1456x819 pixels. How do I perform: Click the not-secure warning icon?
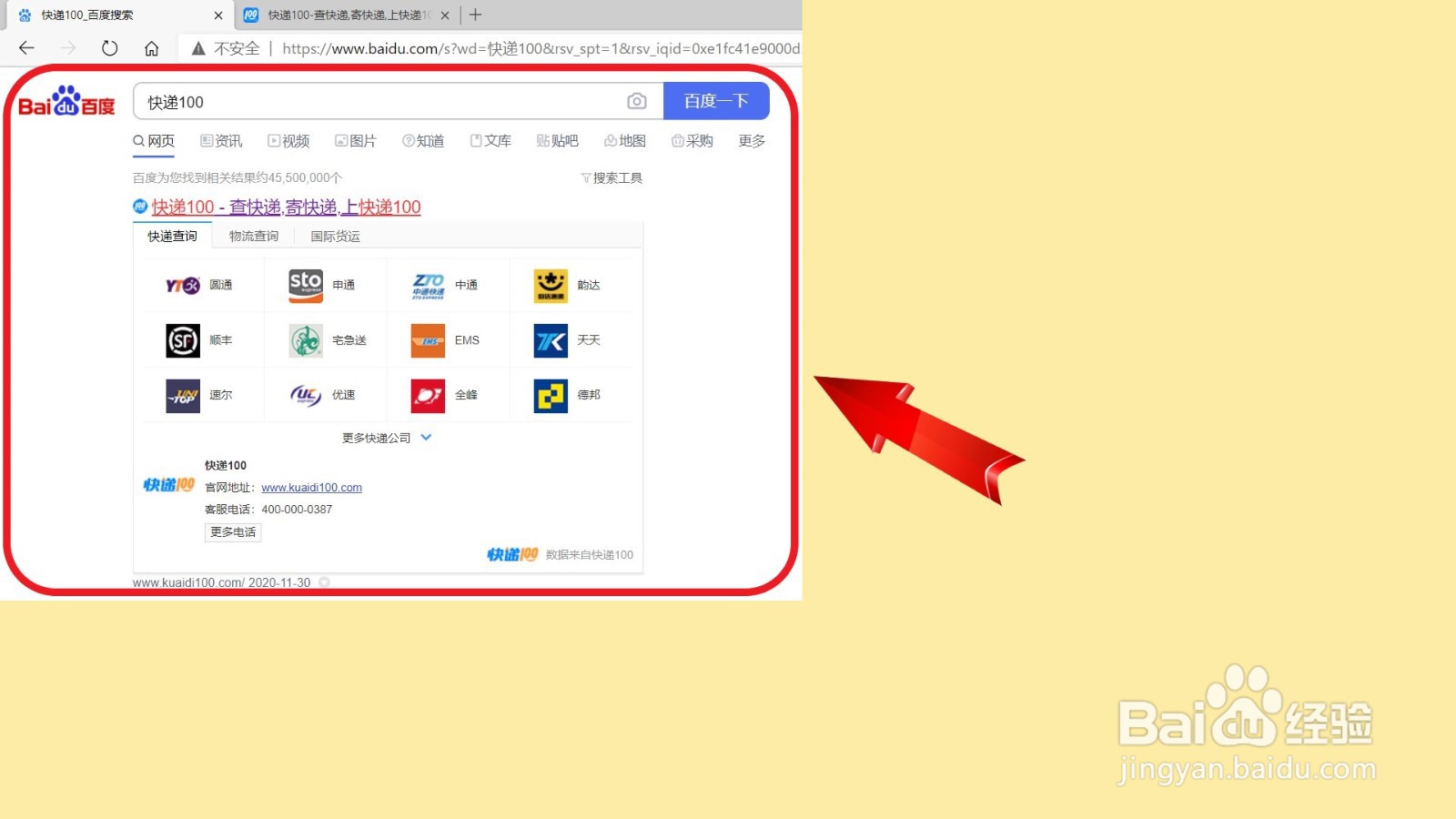pyautogui.click(x=198, y=48)
